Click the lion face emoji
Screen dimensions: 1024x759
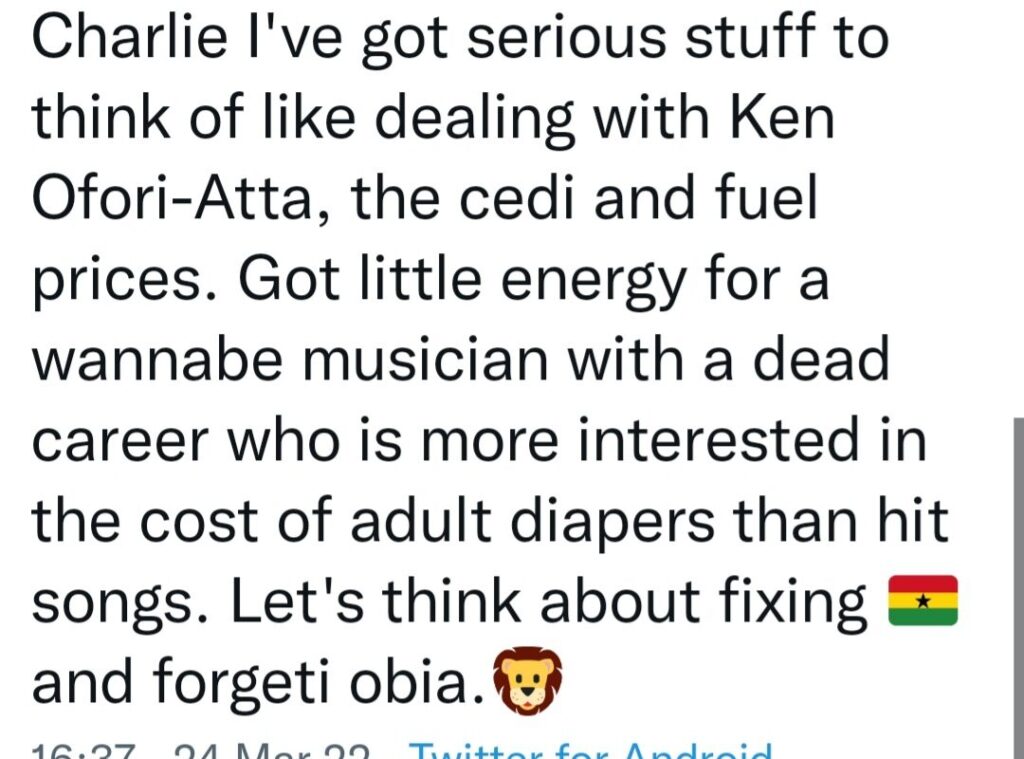pos(527,680)
